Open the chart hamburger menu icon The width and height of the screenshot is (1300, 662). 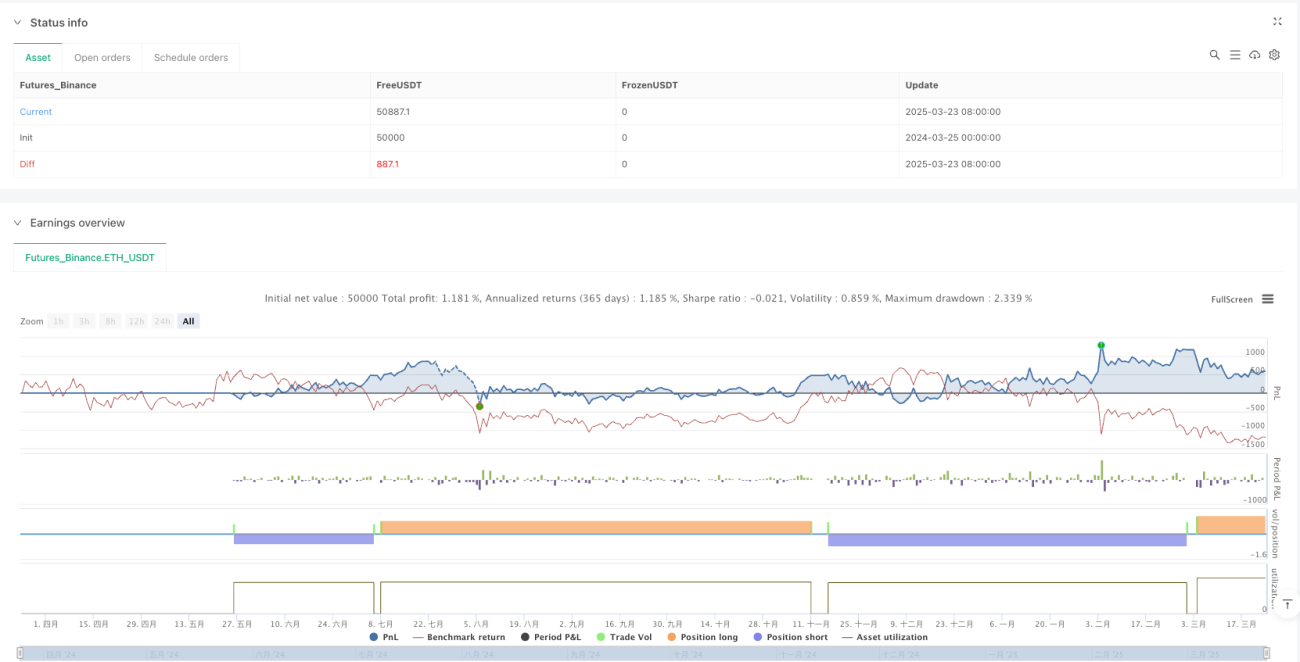coord(1268,299)
